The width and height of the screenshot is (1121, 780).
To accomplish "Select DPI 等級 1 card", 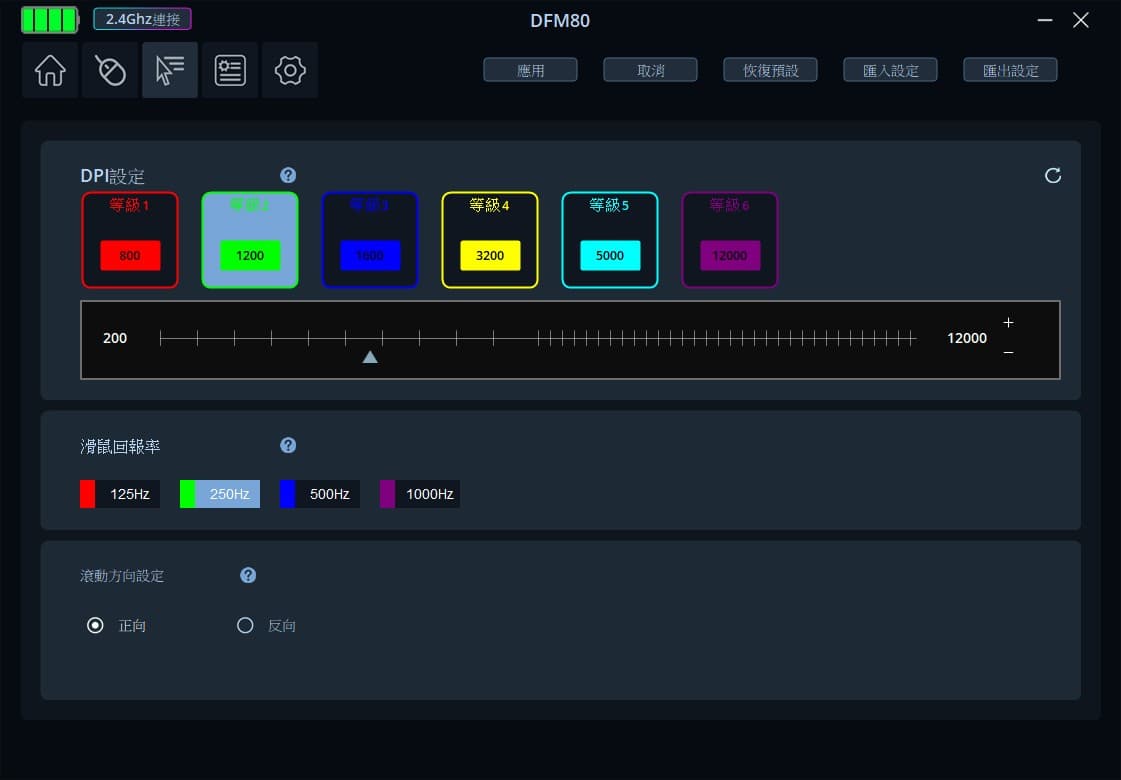I will [x=130, y=240].
